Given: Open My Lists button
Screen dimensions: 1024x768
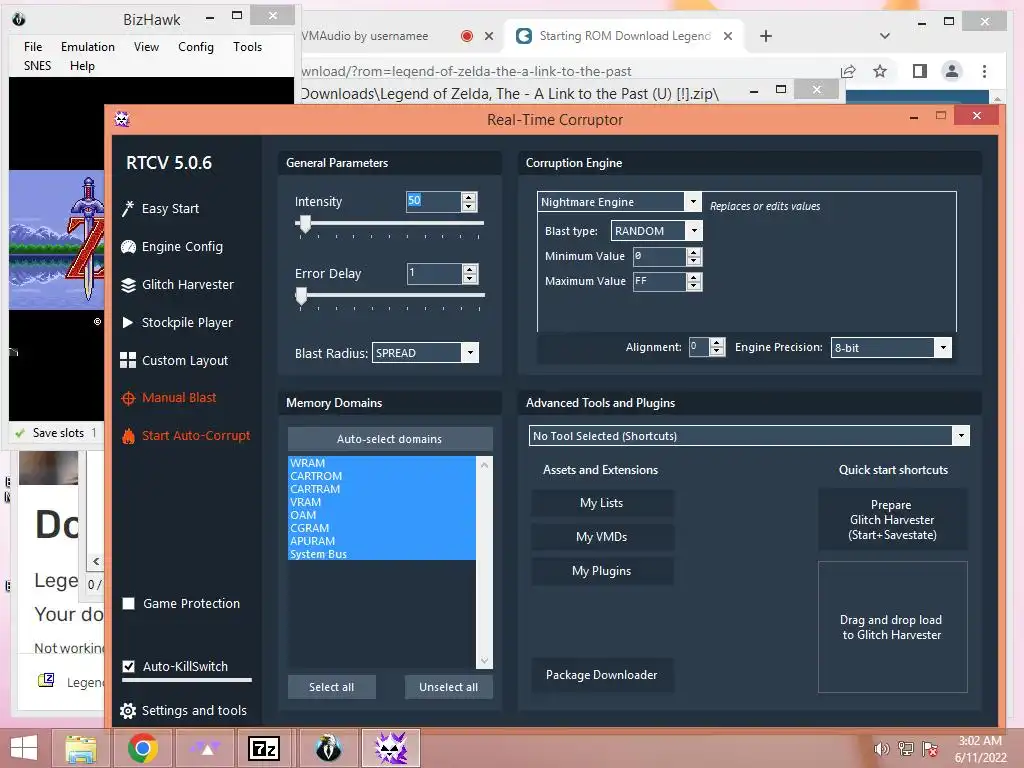Looking at the screenshot, I should (x=601, y=503).
